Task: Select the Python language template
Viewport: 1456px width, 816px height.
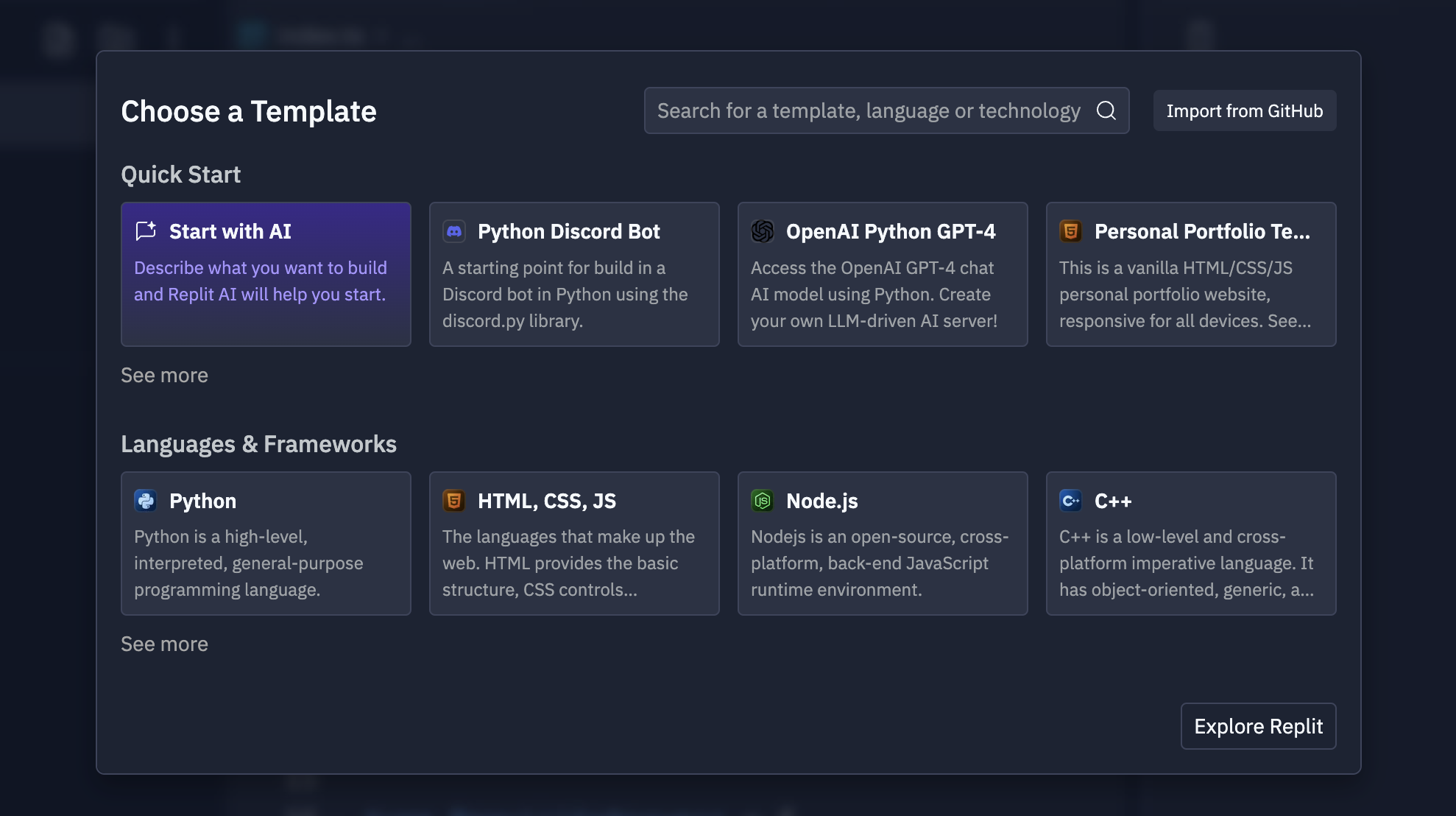Action: [x=266, y=544]
